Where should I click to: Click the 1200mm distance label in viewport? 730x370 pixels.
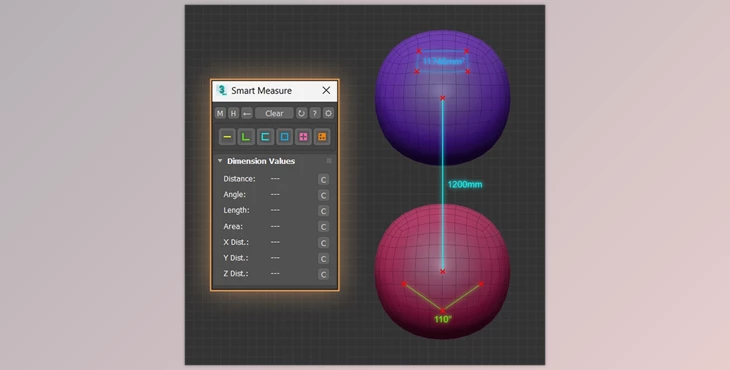465,184
